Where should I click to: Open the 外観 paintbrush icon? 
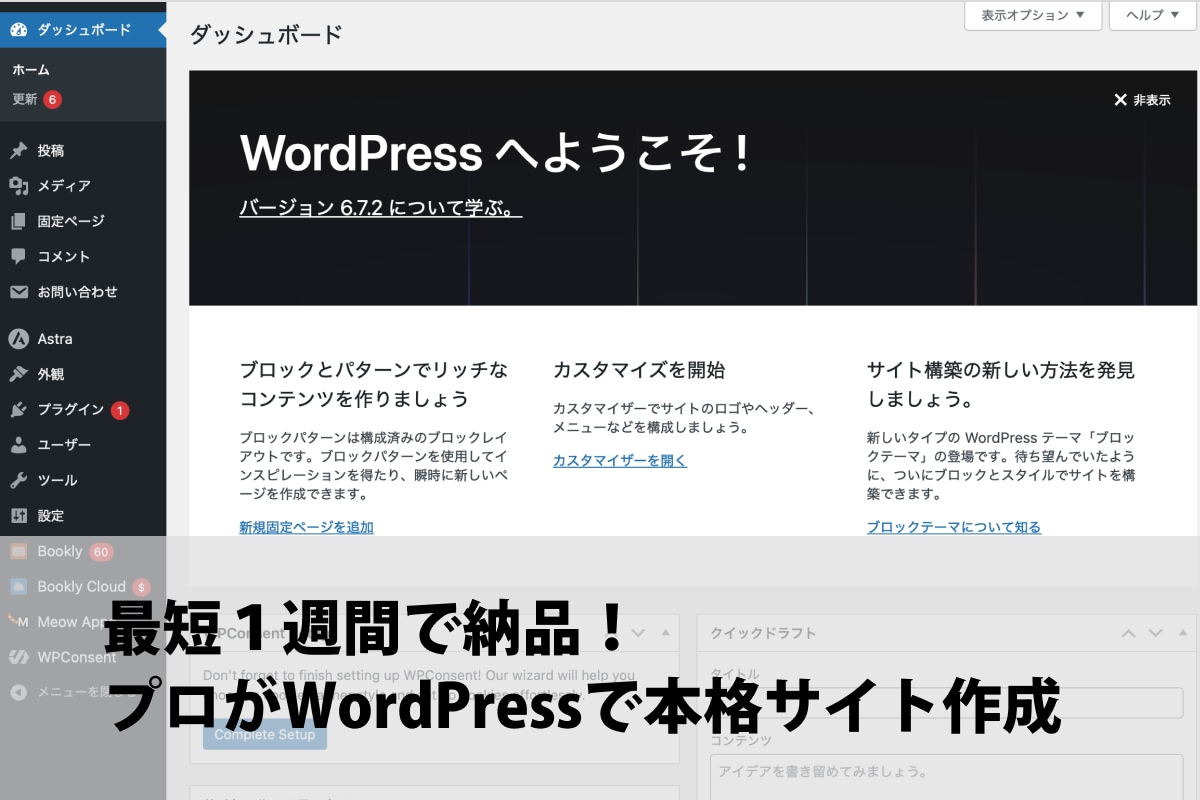18,374
